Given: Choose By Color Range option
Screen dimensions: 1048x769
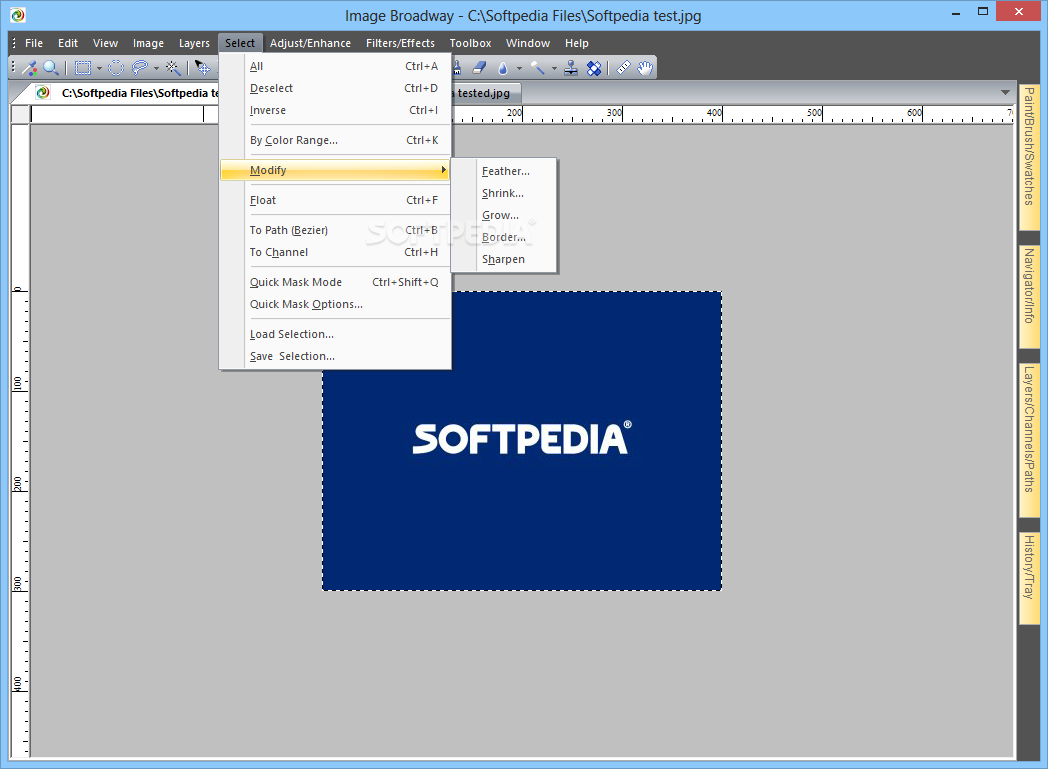Looking at the screenshot, I should tap(336, 140).
